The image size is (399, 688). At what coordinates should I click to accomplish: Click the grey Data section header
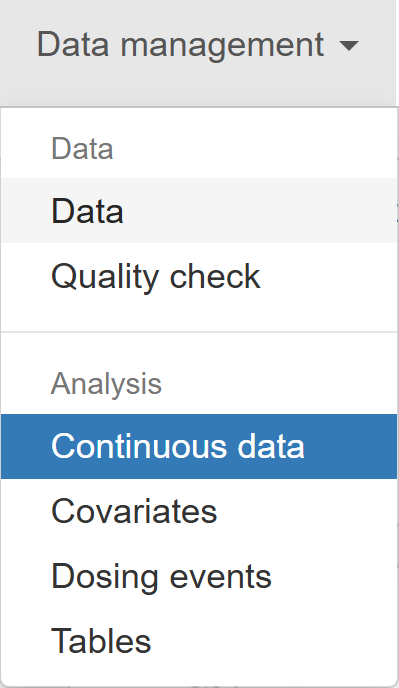[82, 149]
